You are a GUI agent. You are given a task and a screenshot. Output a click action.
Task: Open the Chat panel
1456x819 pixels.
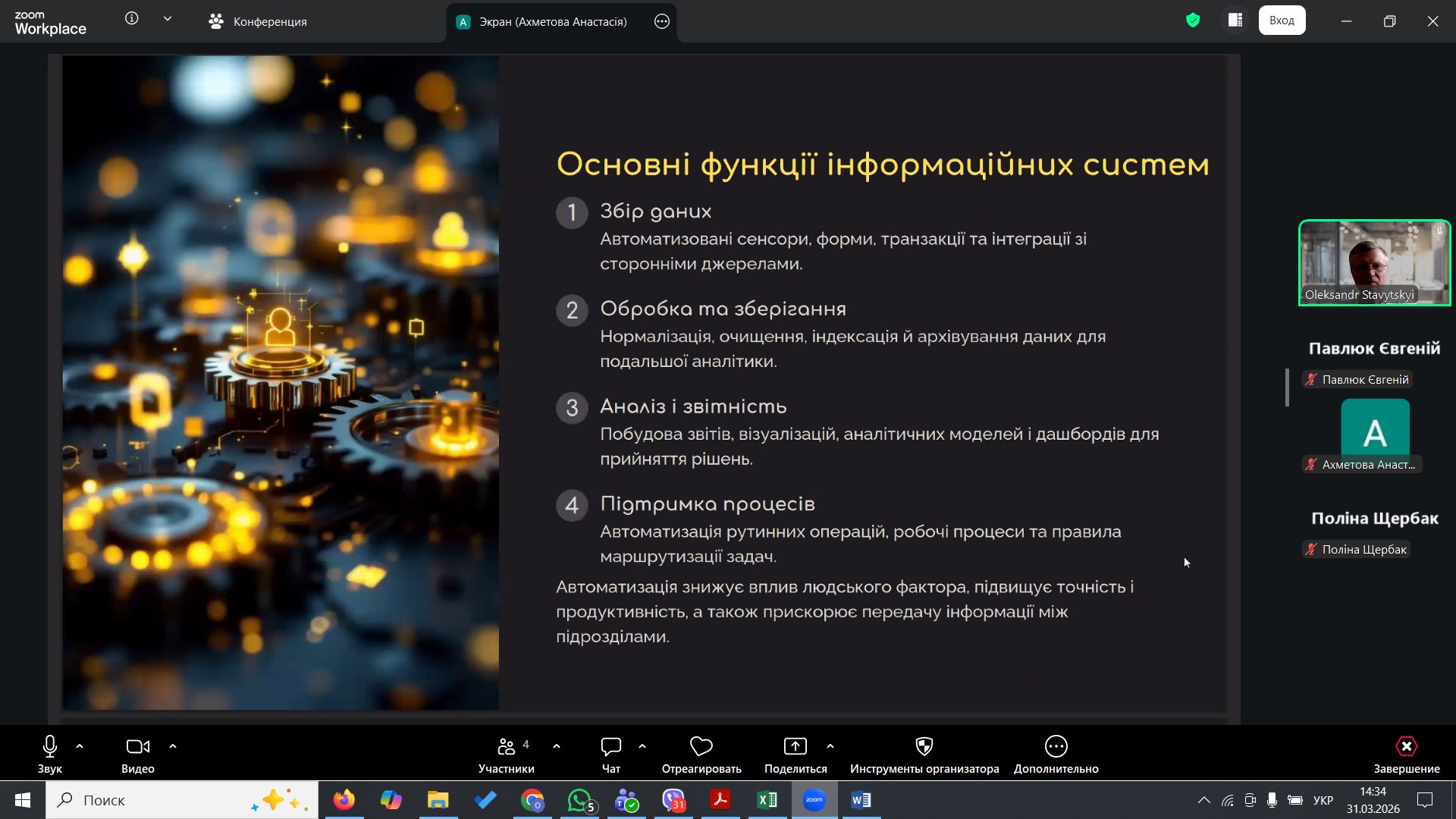tap(610, 747)
